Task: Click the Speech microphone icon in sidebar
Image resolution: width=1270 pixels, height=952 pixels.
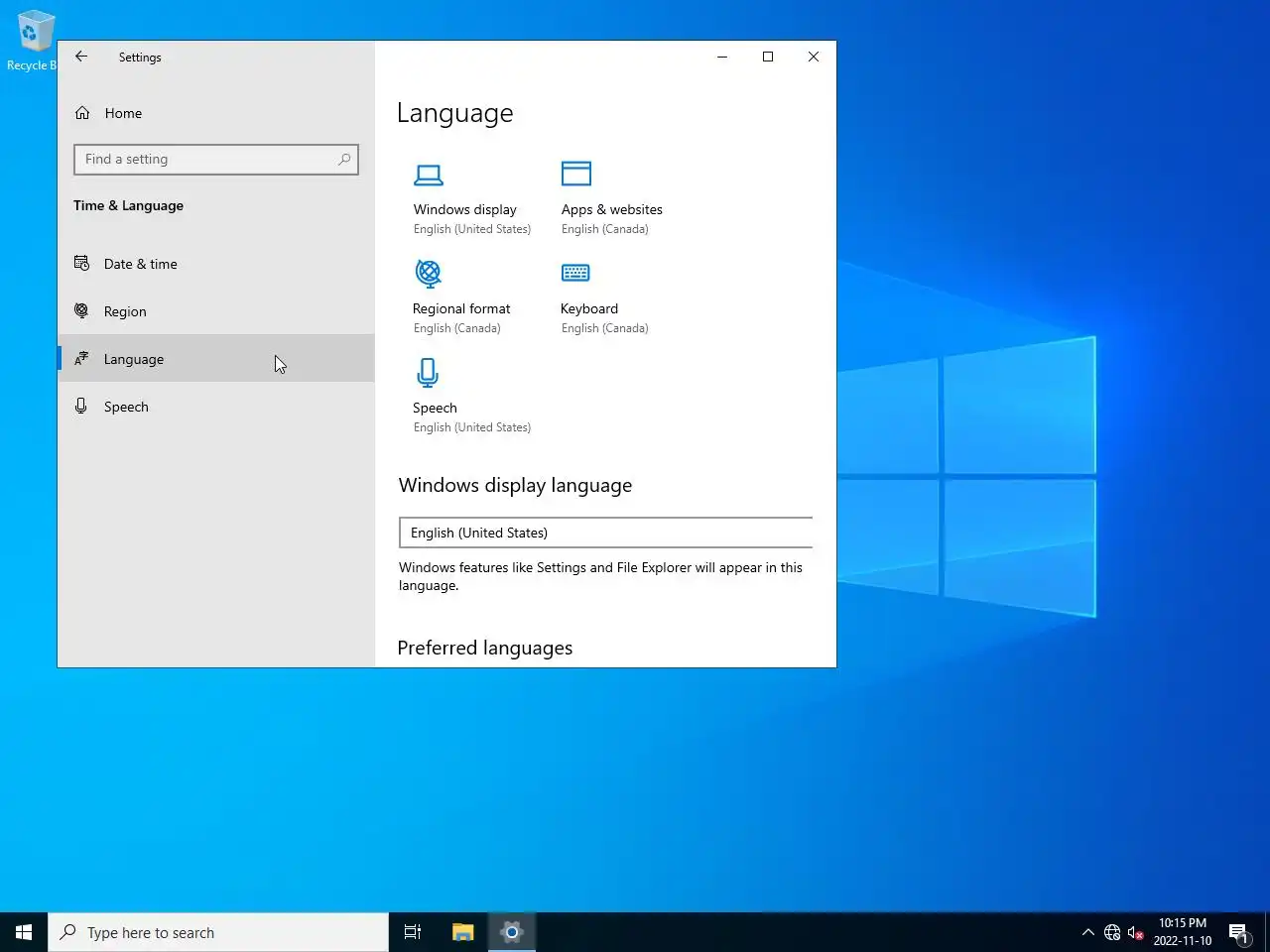Action: [81, 406]
